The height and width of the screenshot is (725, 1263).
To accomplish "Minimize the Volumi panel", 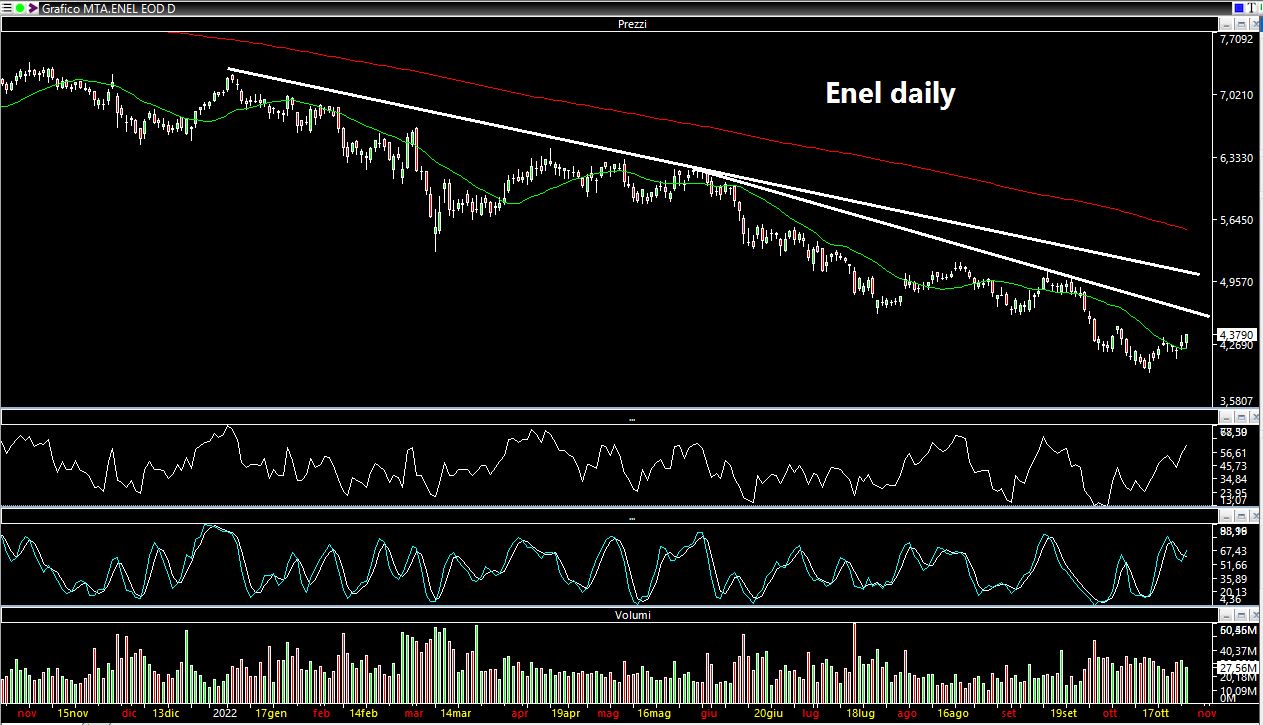I will pyautogui.click(x=1226, y=614).
